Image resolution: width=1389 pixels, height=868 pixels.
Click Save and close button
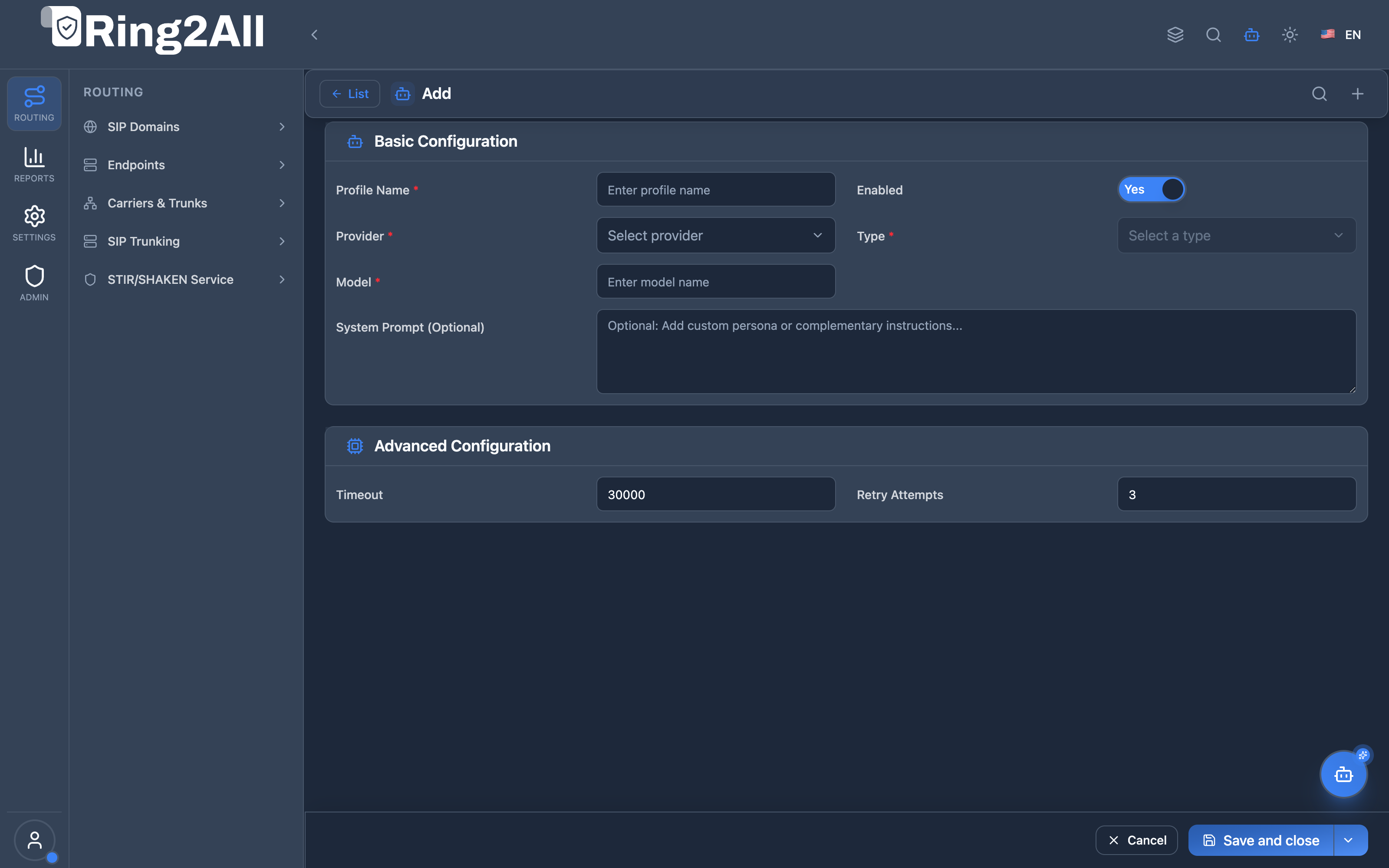tap(1261, 841)
